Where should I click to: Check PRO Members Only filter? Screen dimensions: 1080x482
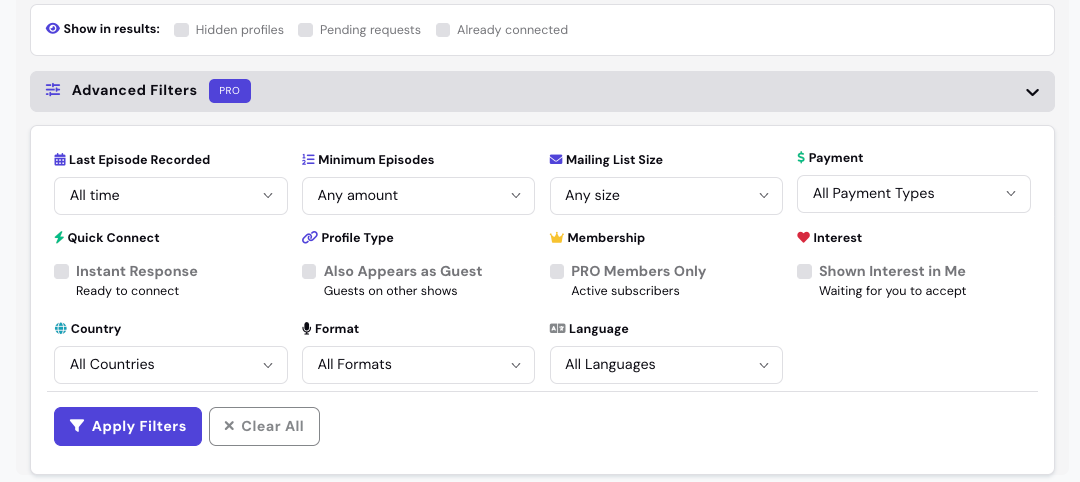[x=557, y=271]
